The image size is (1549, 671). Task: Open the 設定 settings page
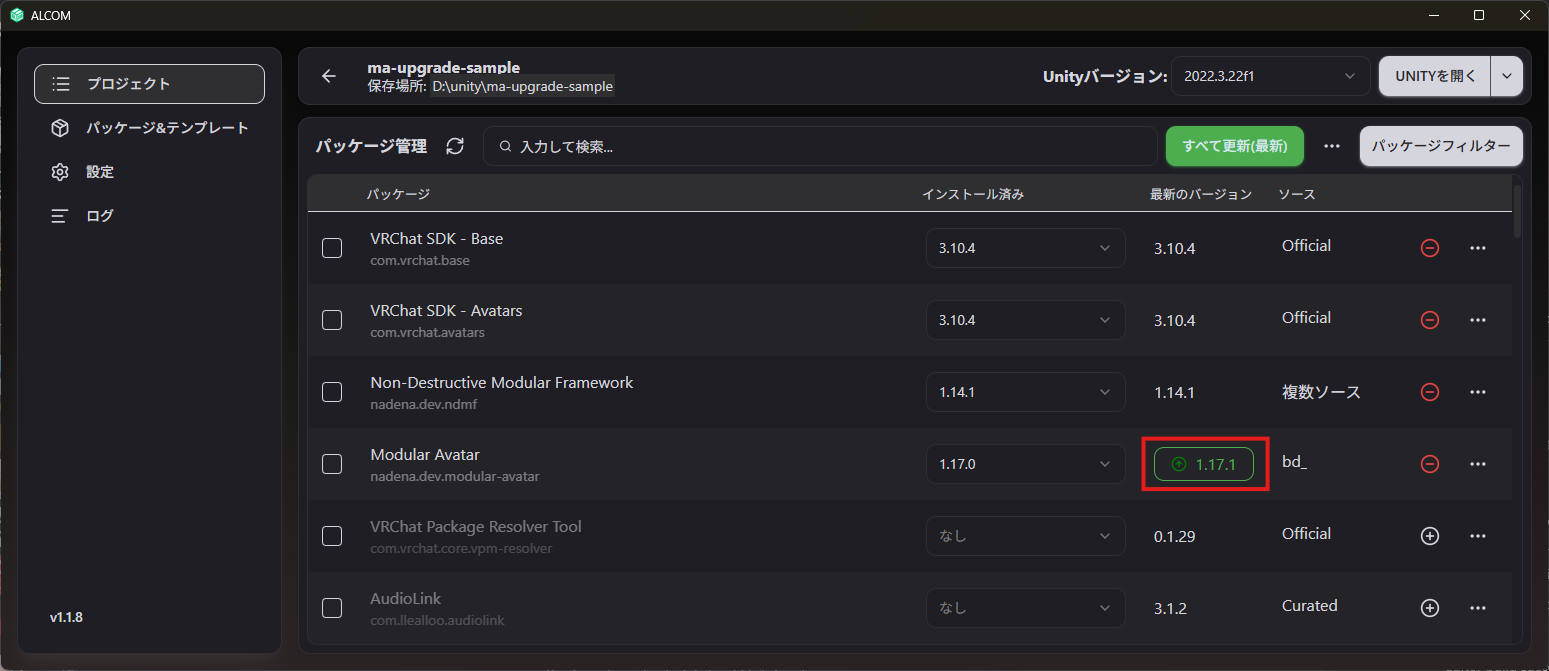(149, 172)
